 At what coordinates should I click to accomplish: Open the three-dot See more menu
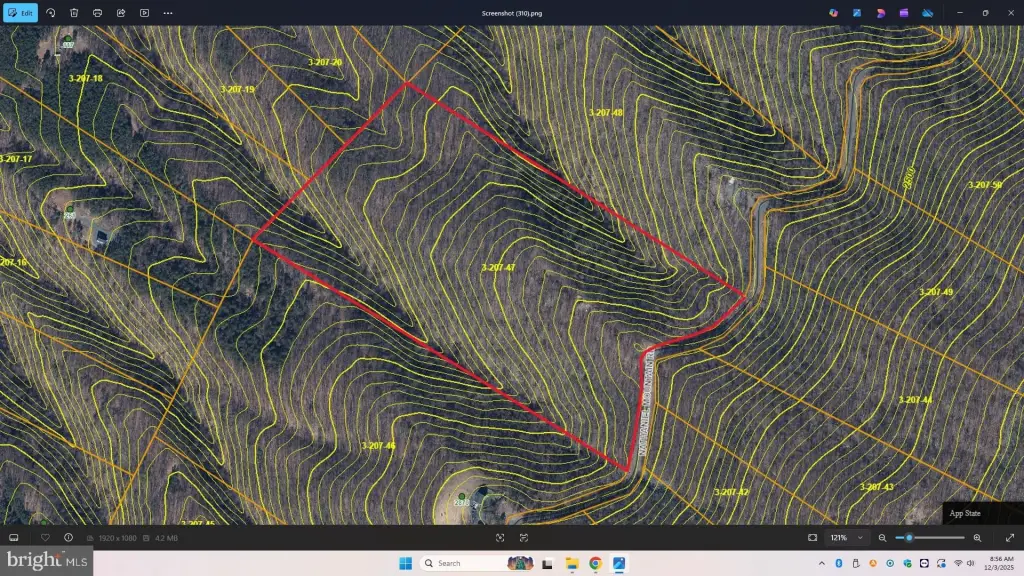[x=168, y=13]
